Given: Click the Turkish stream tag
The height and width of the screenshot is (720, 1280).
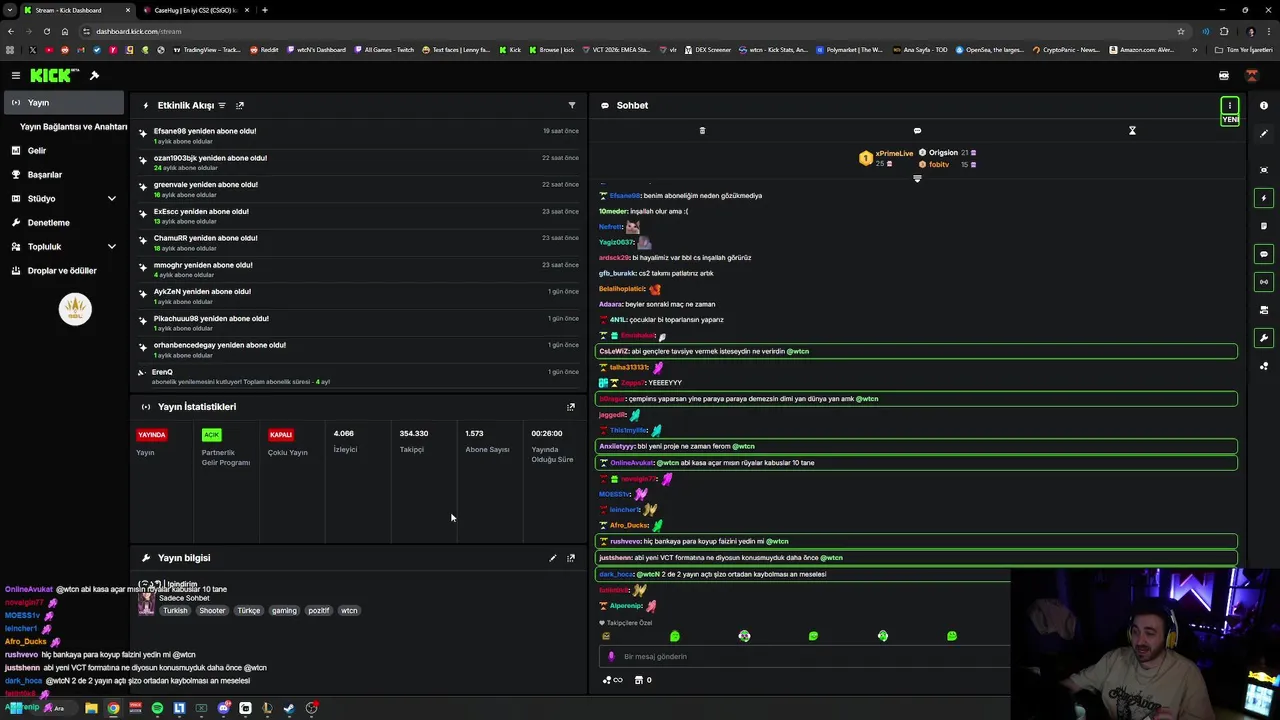Looking at the screenshot, I should click(x=175, y=610).
